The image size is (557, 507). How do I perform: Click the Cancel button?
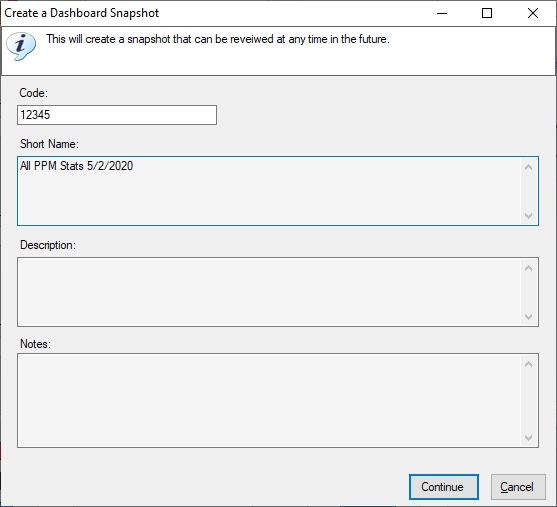pos(518,487)
